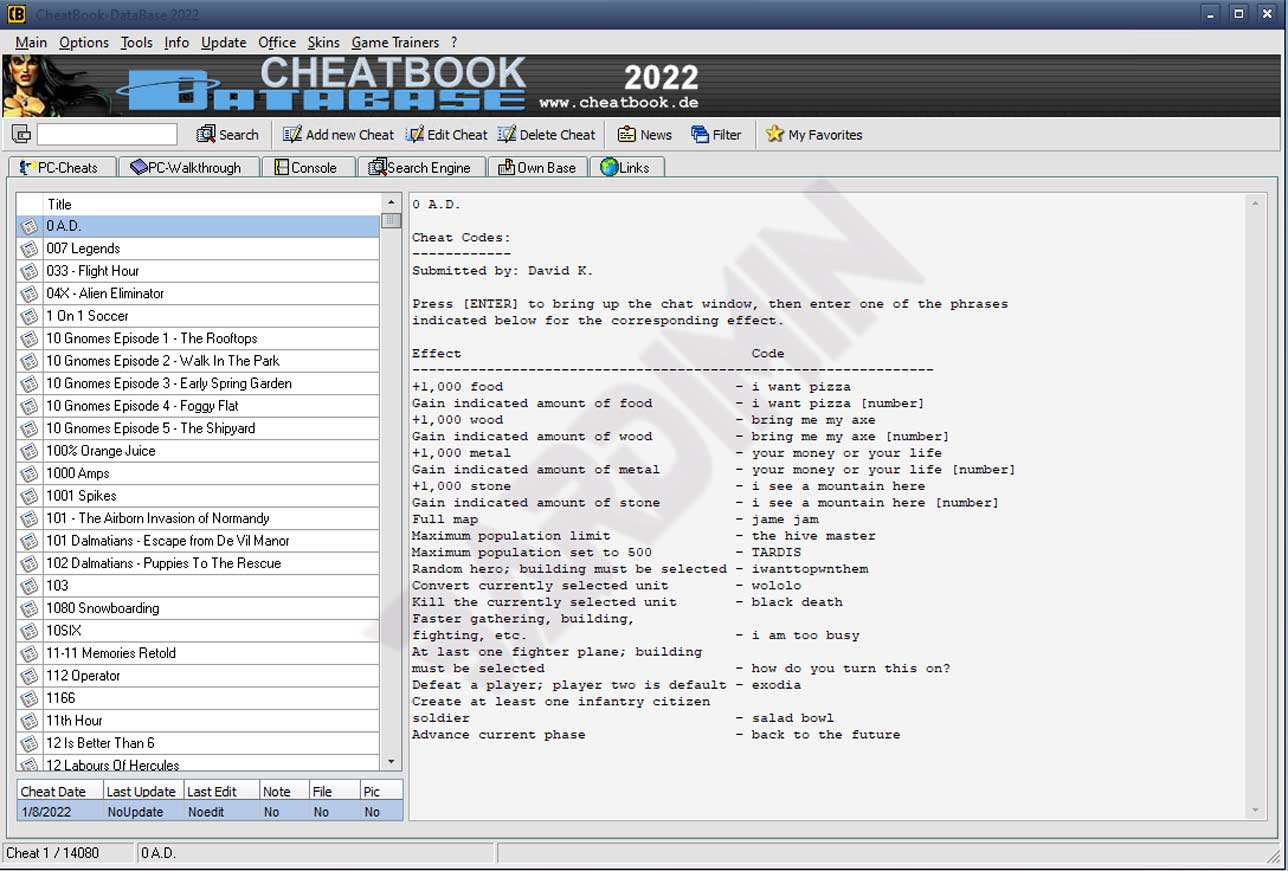Open the Update menu
This screenshot has height=871, width=1288.
[x=224, y=42]
